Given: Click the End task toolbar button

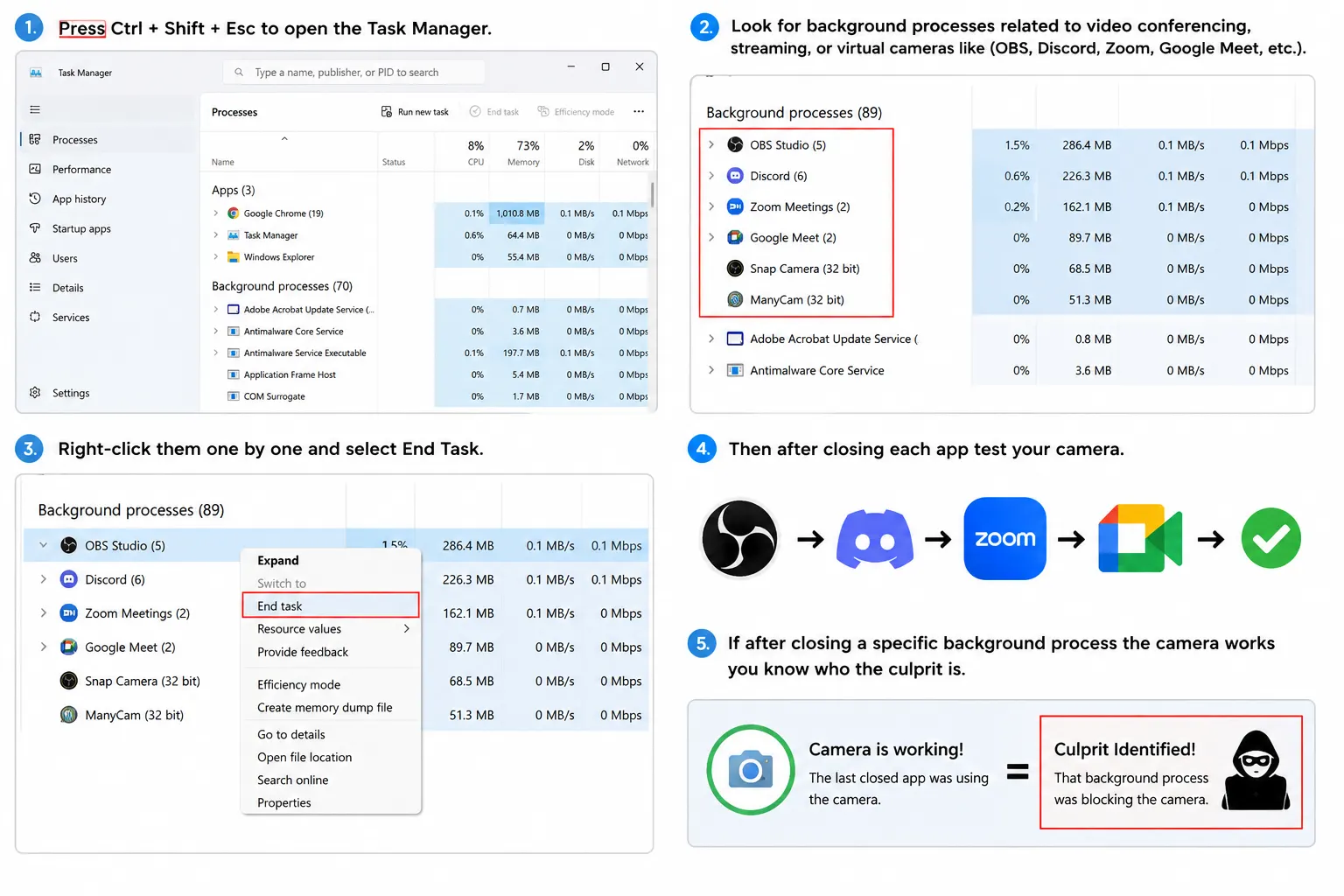Looking at the screenshot, I should click(494, 112).
